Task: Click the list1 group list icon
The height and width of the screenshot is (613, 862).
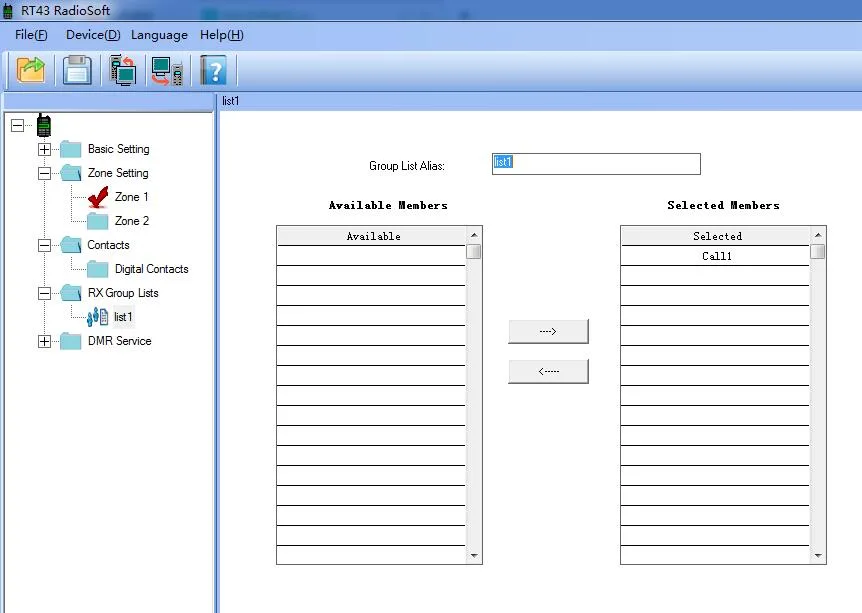Action: (x=98, y=317)
